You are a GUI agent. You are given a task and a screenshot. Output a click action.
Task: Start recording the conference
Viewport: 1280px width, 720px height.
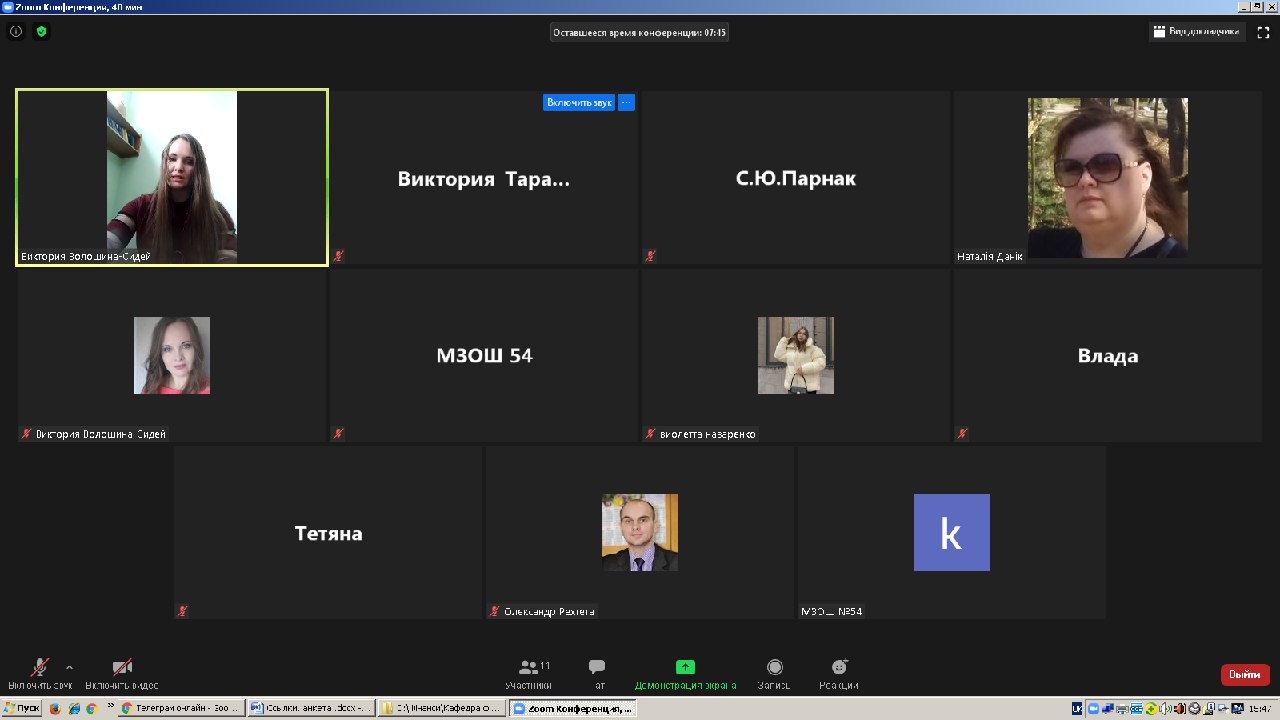[x=774, y=674]
